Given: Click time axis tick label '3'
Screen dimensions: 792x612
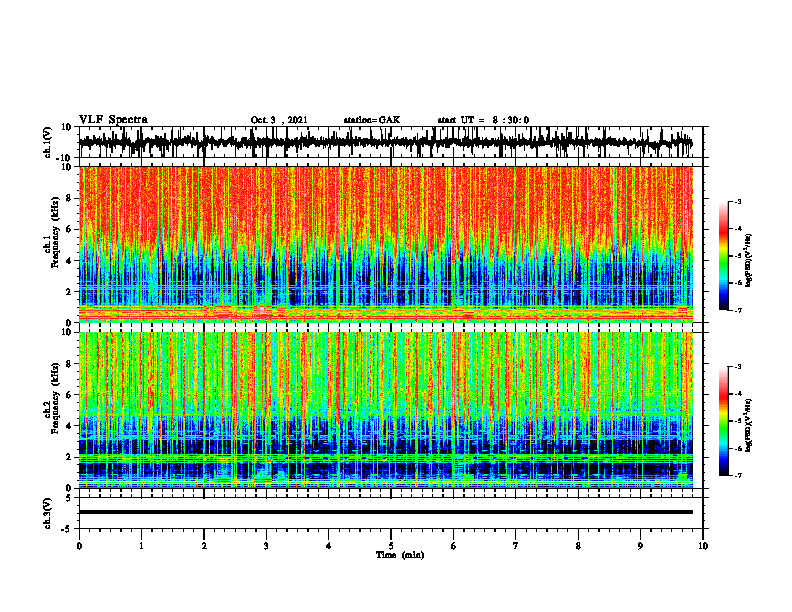Looking at the screenshot, I should point(266,546).
